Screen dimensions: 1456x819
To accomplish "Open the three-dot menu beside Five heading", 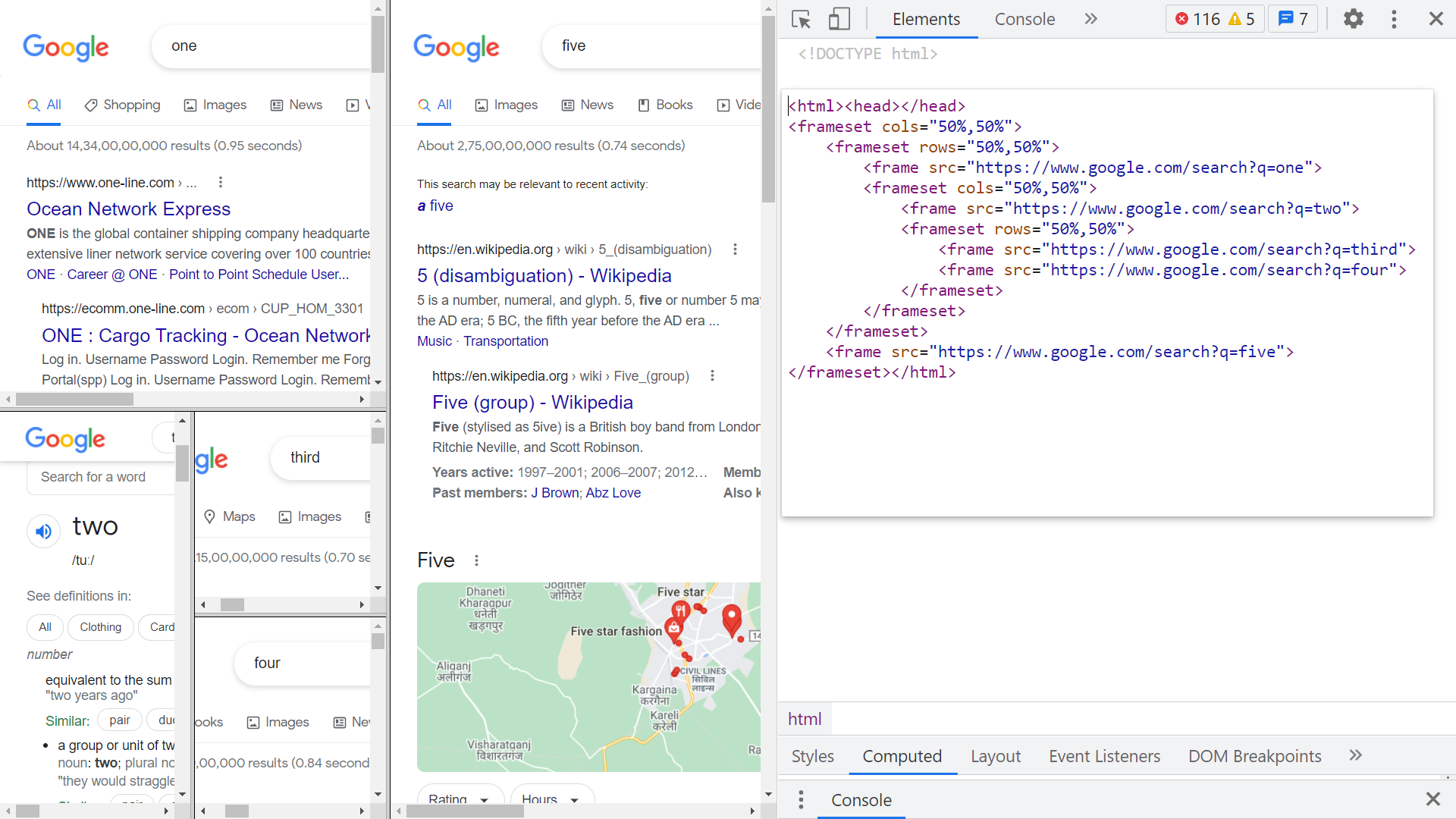I will [476, 560].
